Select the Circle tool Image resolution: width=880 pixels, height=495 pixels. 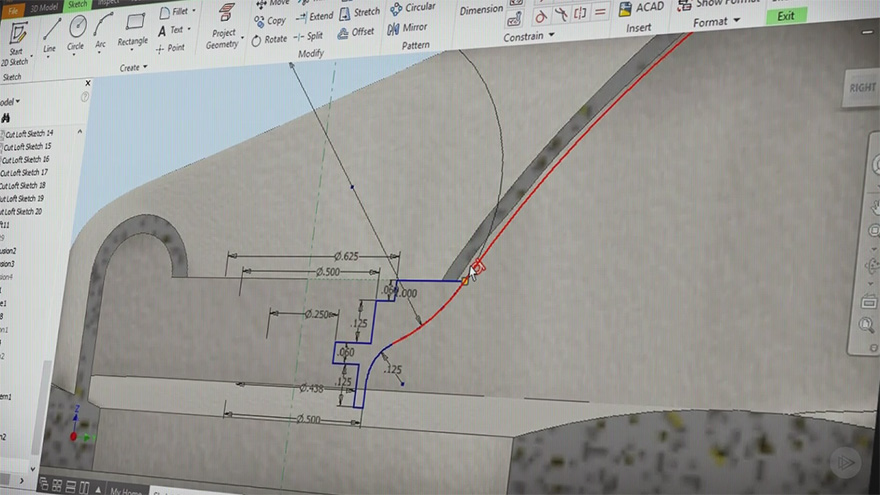[x=76, y=34]
